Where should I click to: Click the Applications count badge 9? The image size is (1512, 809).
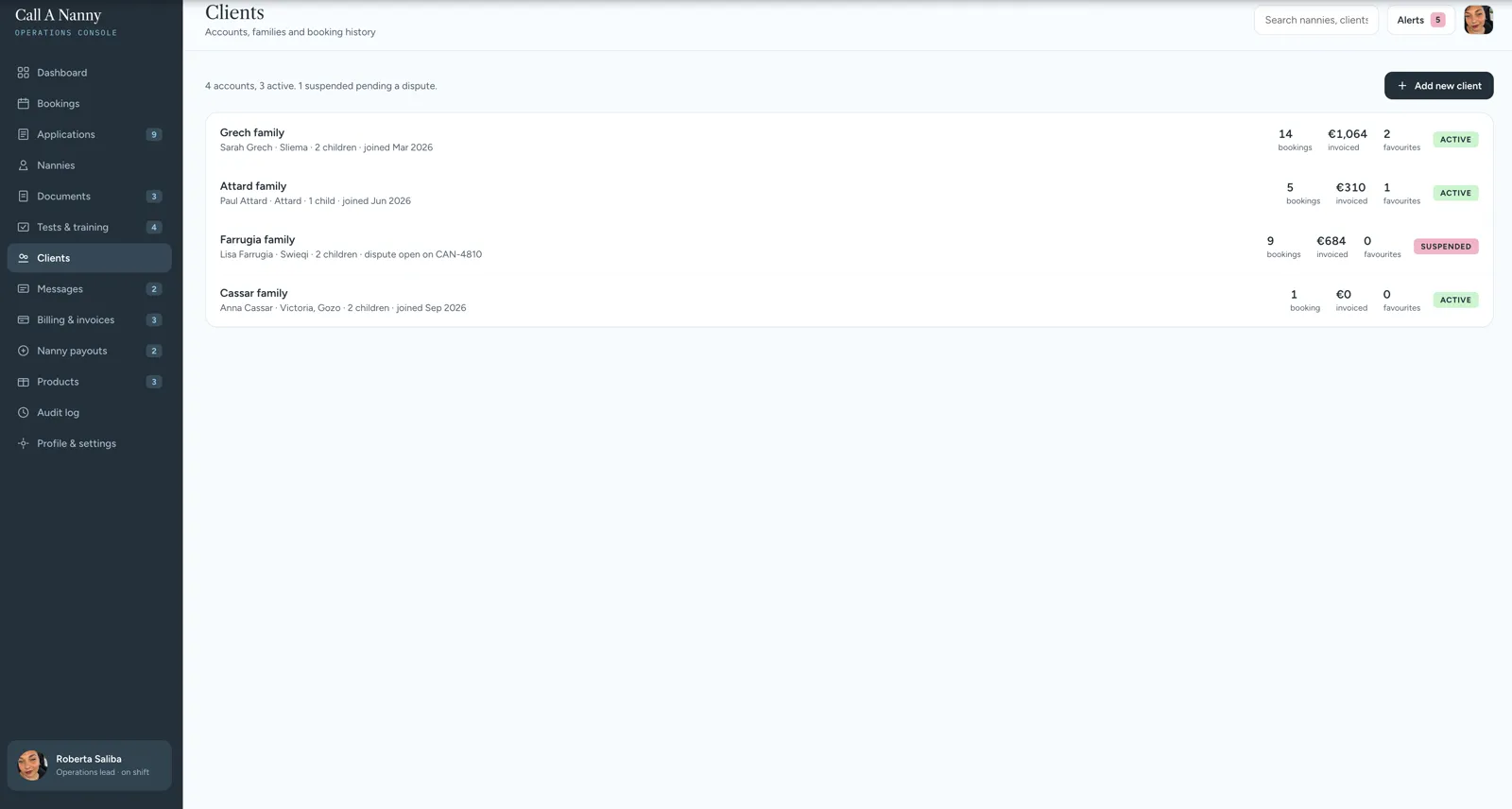coord(154,134)
